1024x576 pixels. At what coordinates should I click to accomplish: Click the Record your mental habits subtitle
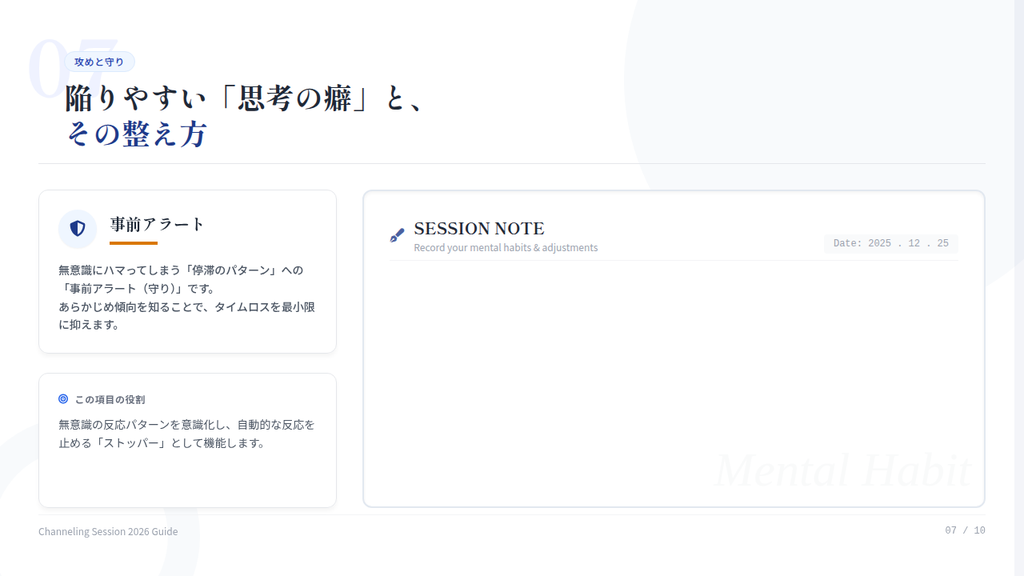[x=505, y=248]
